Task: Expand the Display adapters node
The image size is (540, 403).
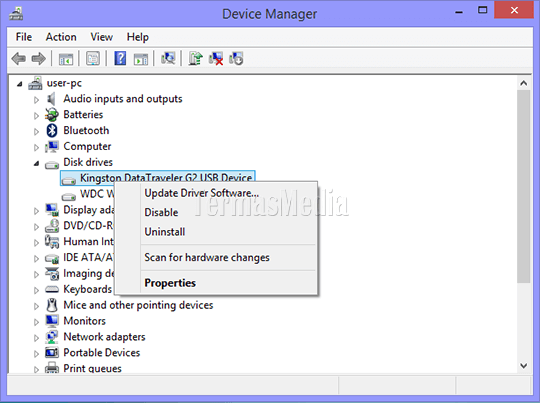Action: click(36, 211)
